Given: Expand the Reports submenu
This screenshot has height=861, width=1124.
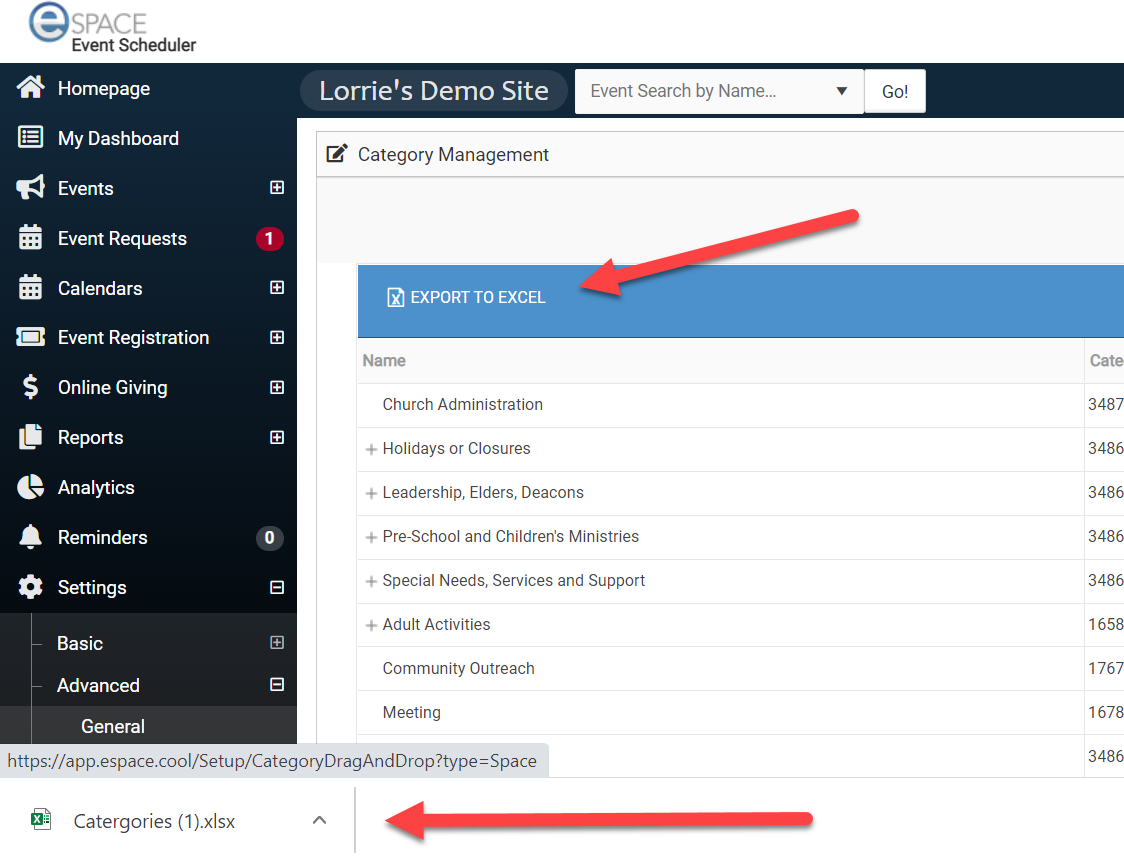Looking at the screenshot, I should click(x=277, y=437).
